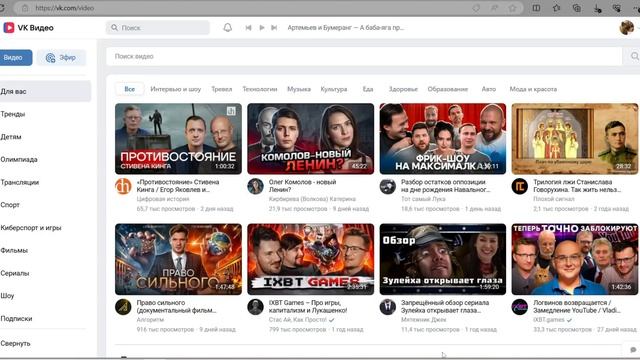Screen dimensions: 640x360
Task: Open Киберспорт и игры section
Action: [31, 228]
